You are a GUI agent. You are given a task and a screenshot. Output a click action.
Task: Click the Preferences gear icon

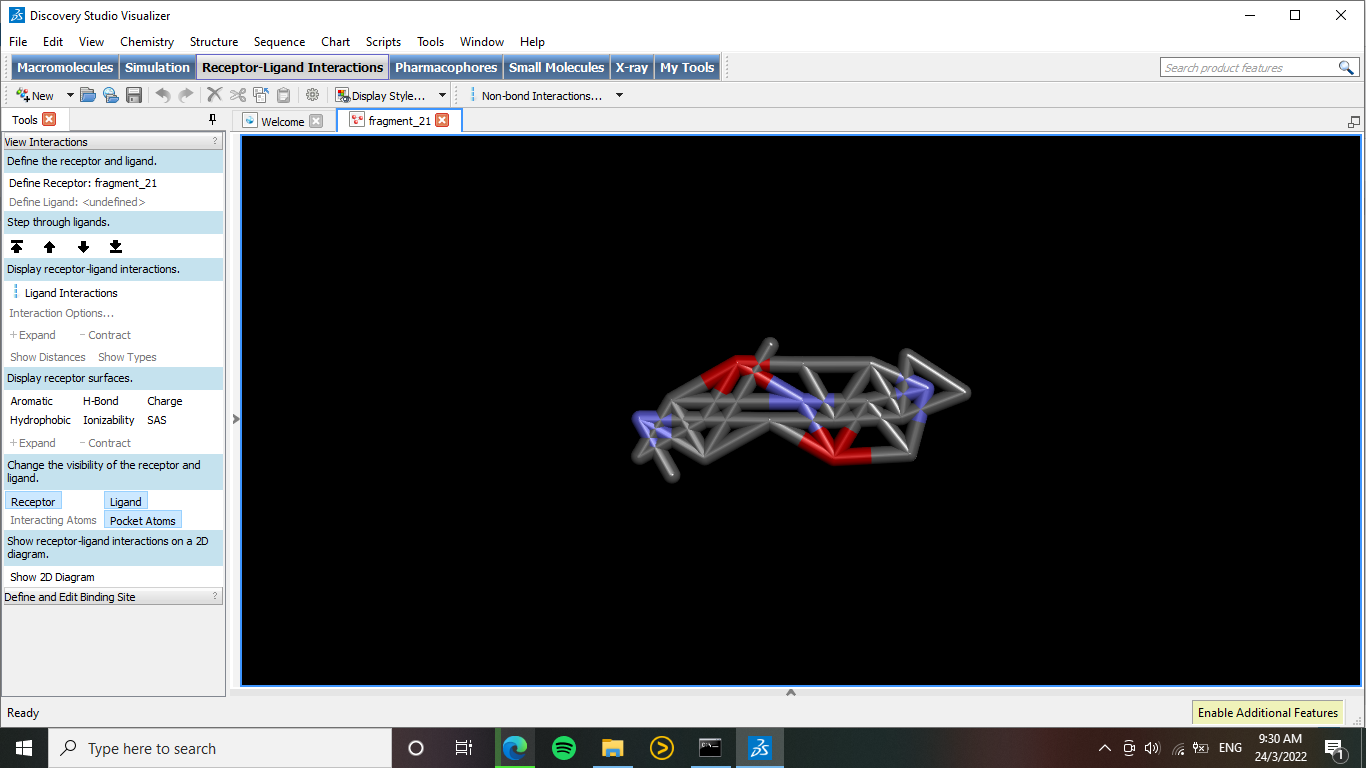click(x=312, y=95)
